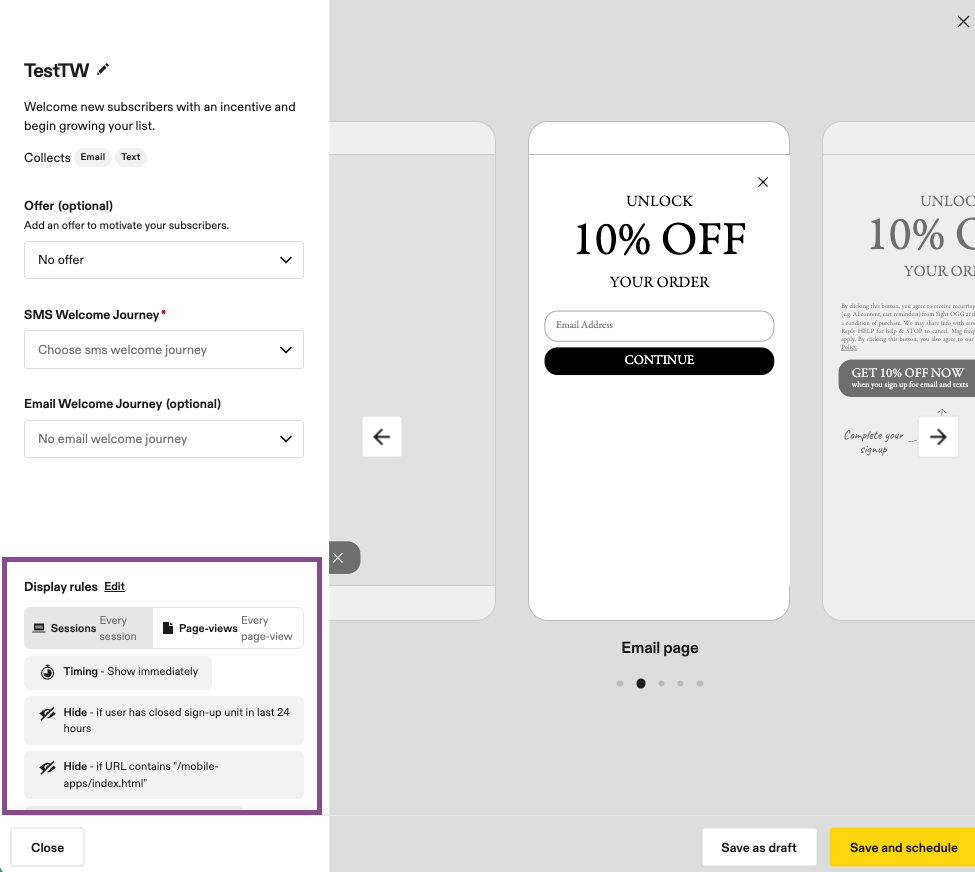975x872 pixels.
Task: Click the Timing stopwatch icon
Action: point(47,672)
